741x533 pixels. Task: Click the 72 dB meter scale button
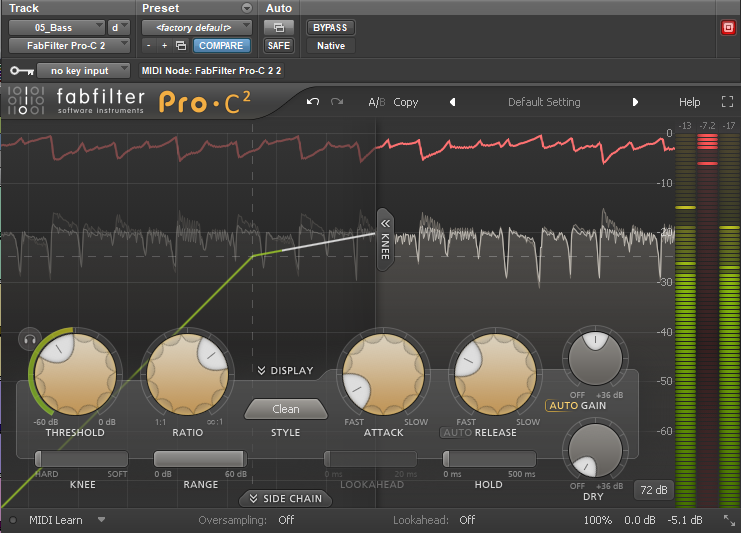(x=654, y=490)
